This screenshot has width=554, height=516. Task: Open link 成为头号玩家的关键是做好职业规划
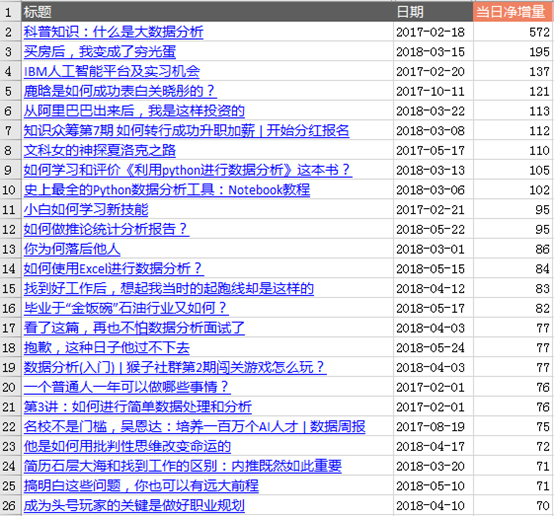coord(134,506)
